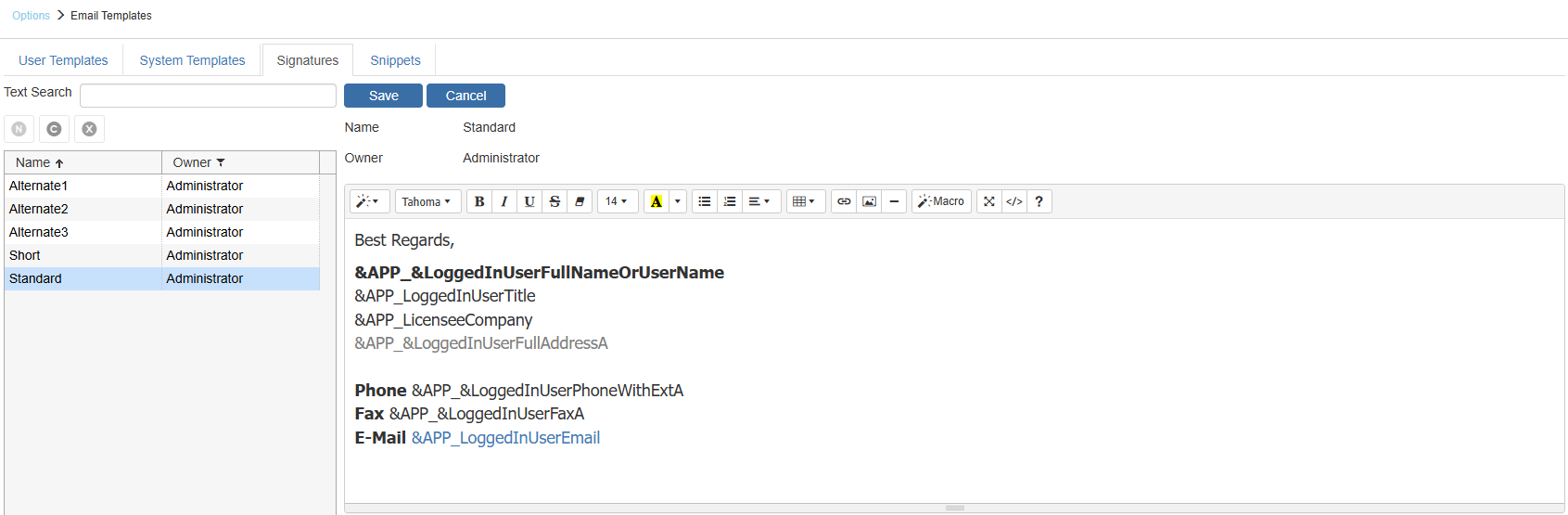The height and width of the screenshot is (515, 1568).
Task: Switch to the Snippets tab
Action: pos(395,60)
